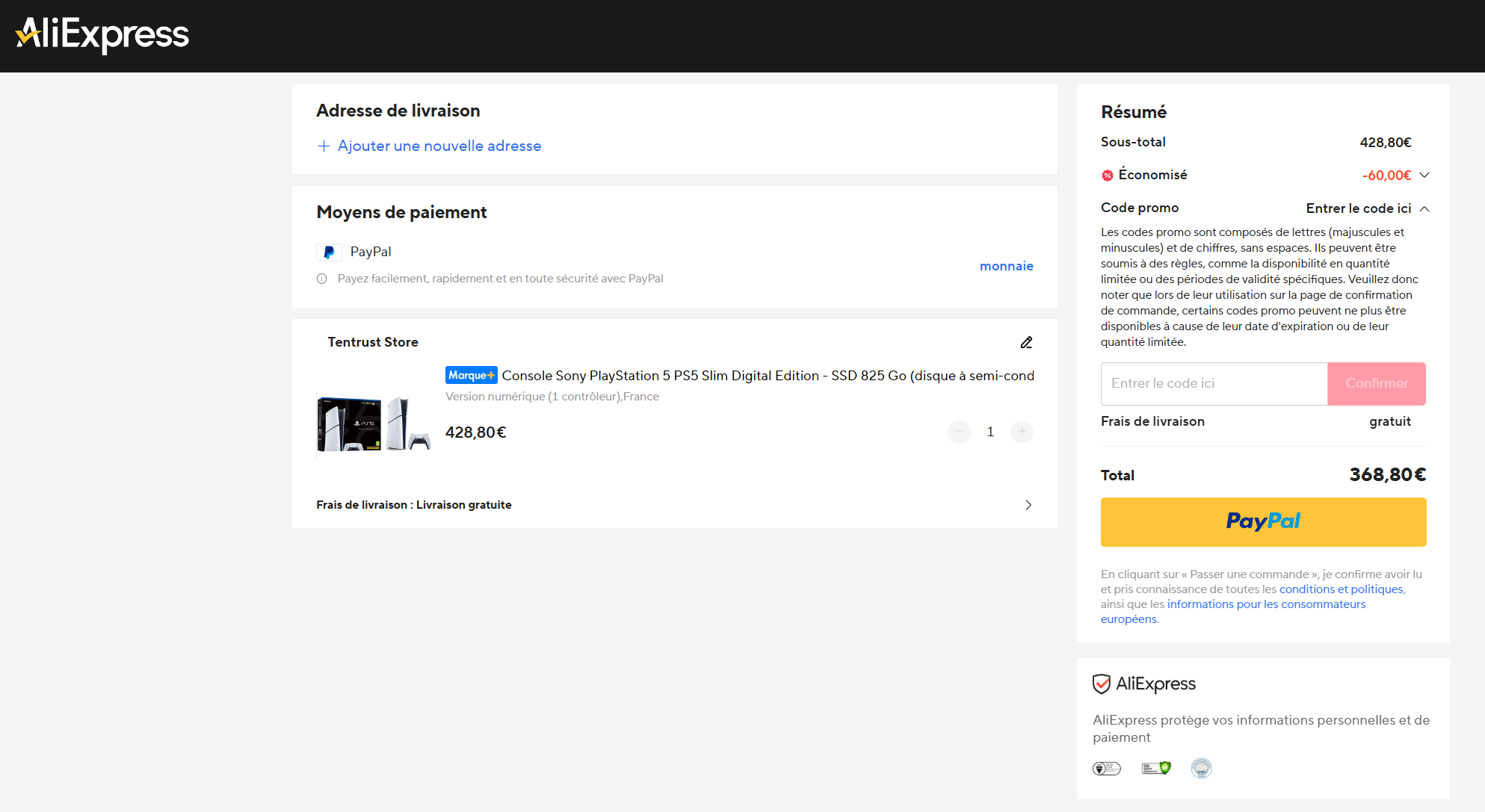
Task: Increase quantity with the plus button
Action: pyautogui.click(x=1022, y=432)
